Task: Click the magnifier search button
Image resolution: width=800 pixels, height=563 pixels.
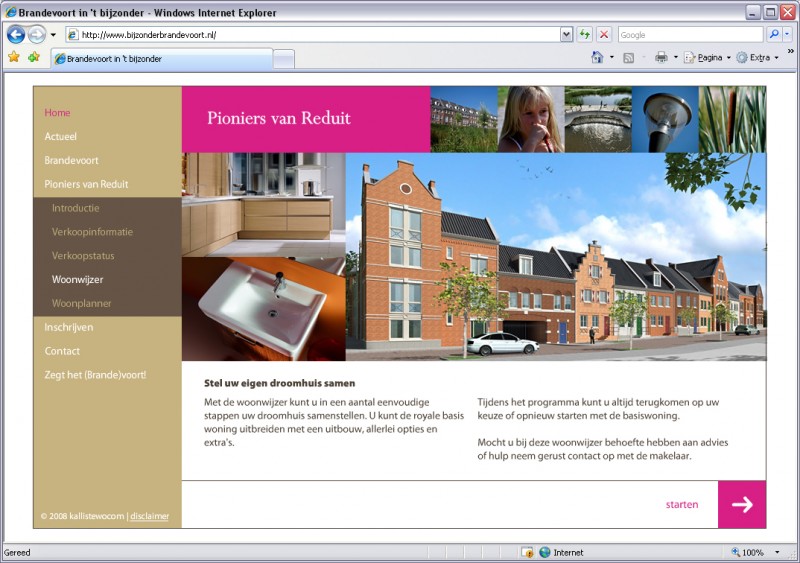Action: [x=774, y=35]
